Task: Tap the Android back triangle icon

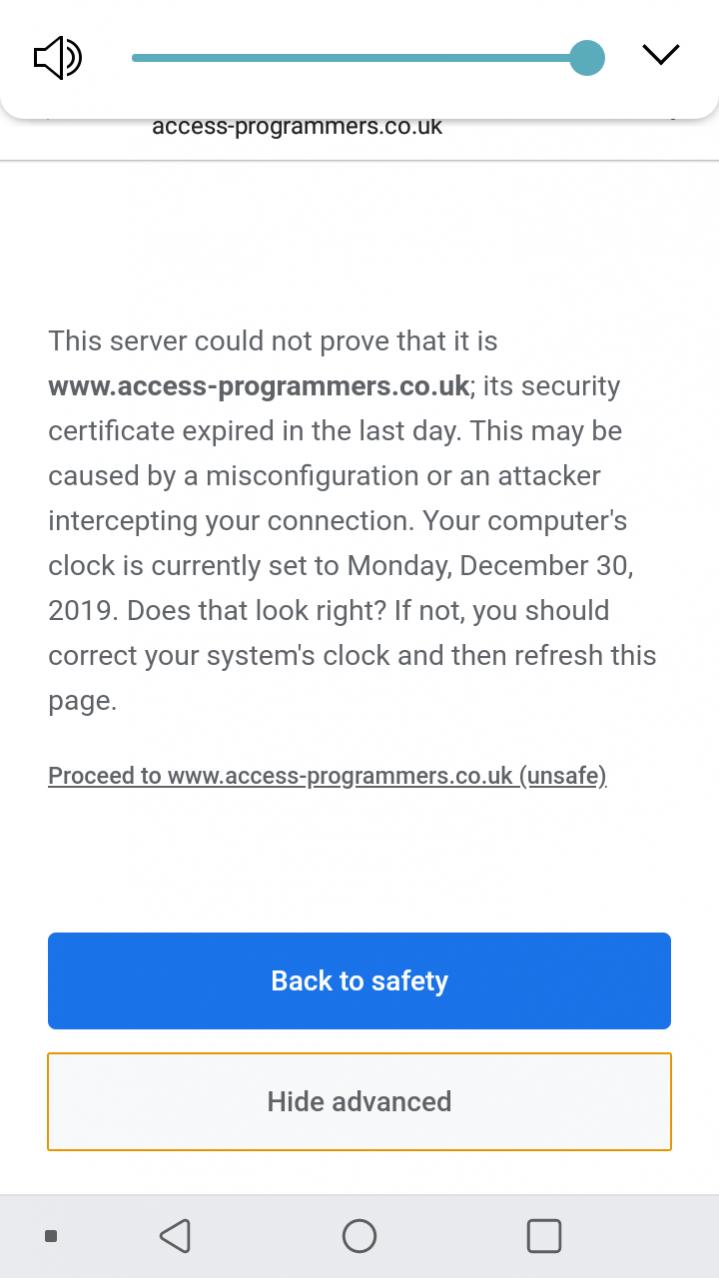Action: (175, 1236)
